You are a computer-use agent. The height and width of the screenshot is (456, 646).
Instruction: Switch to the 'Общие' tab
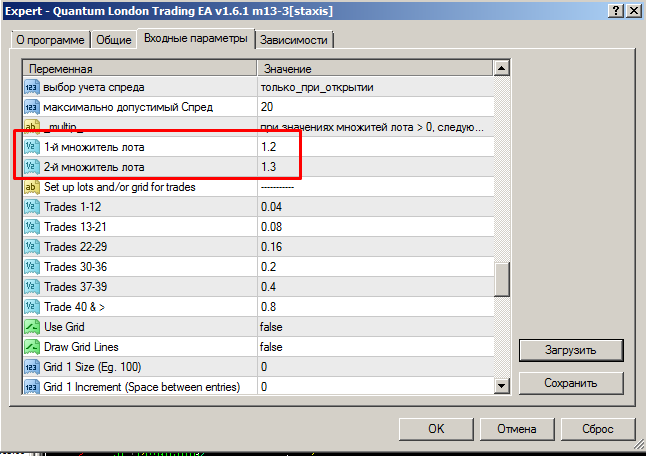click(114, 40)
